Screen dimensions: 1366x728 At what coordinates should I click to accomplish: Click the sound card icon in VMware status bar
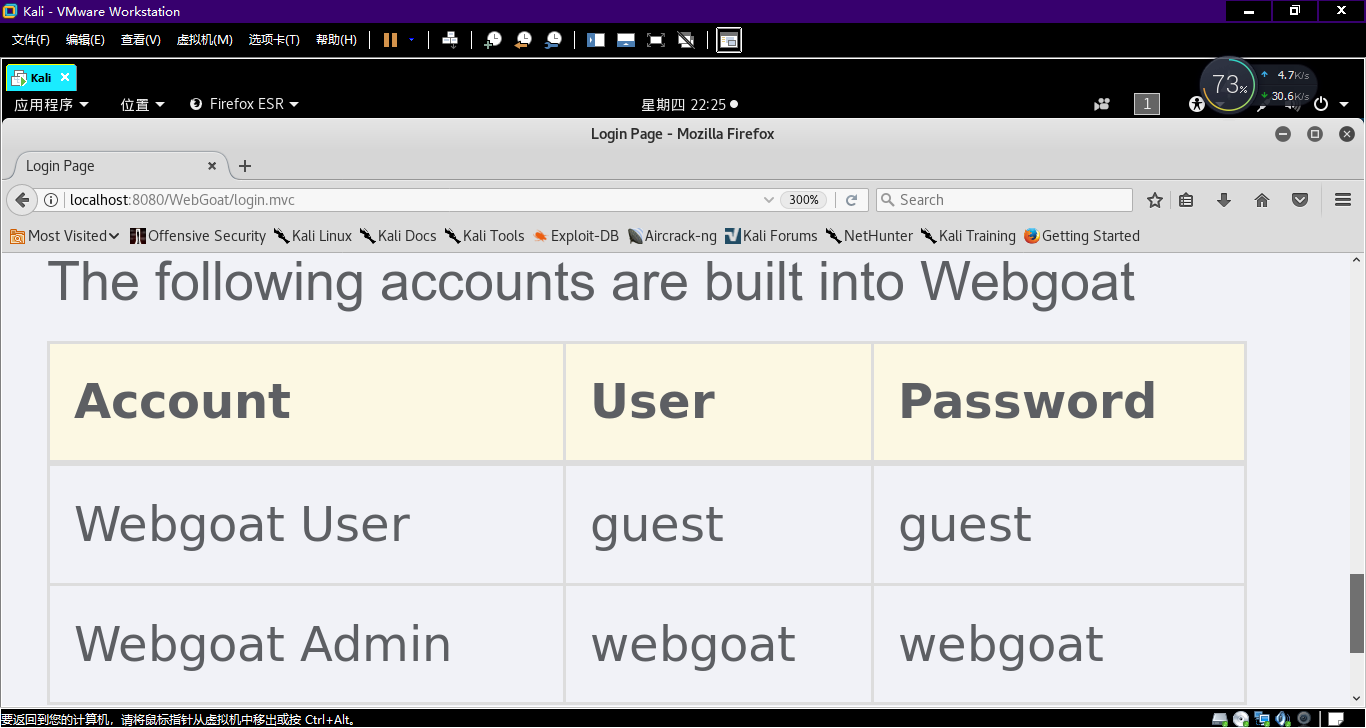1283,719
